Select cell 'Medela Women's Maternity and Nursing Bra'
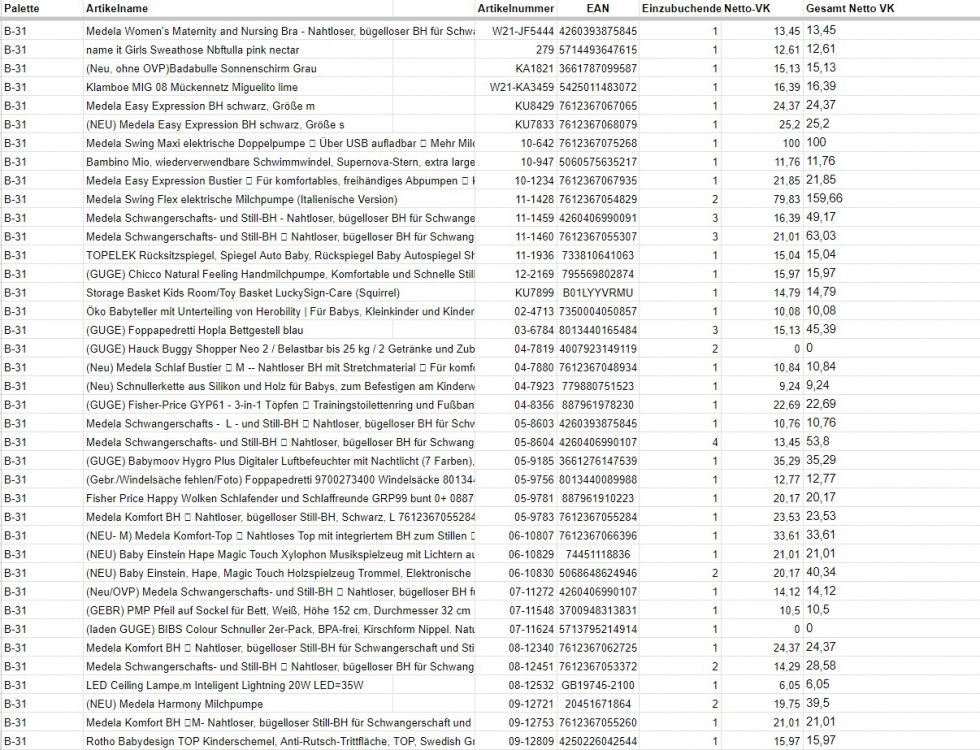 280,31
